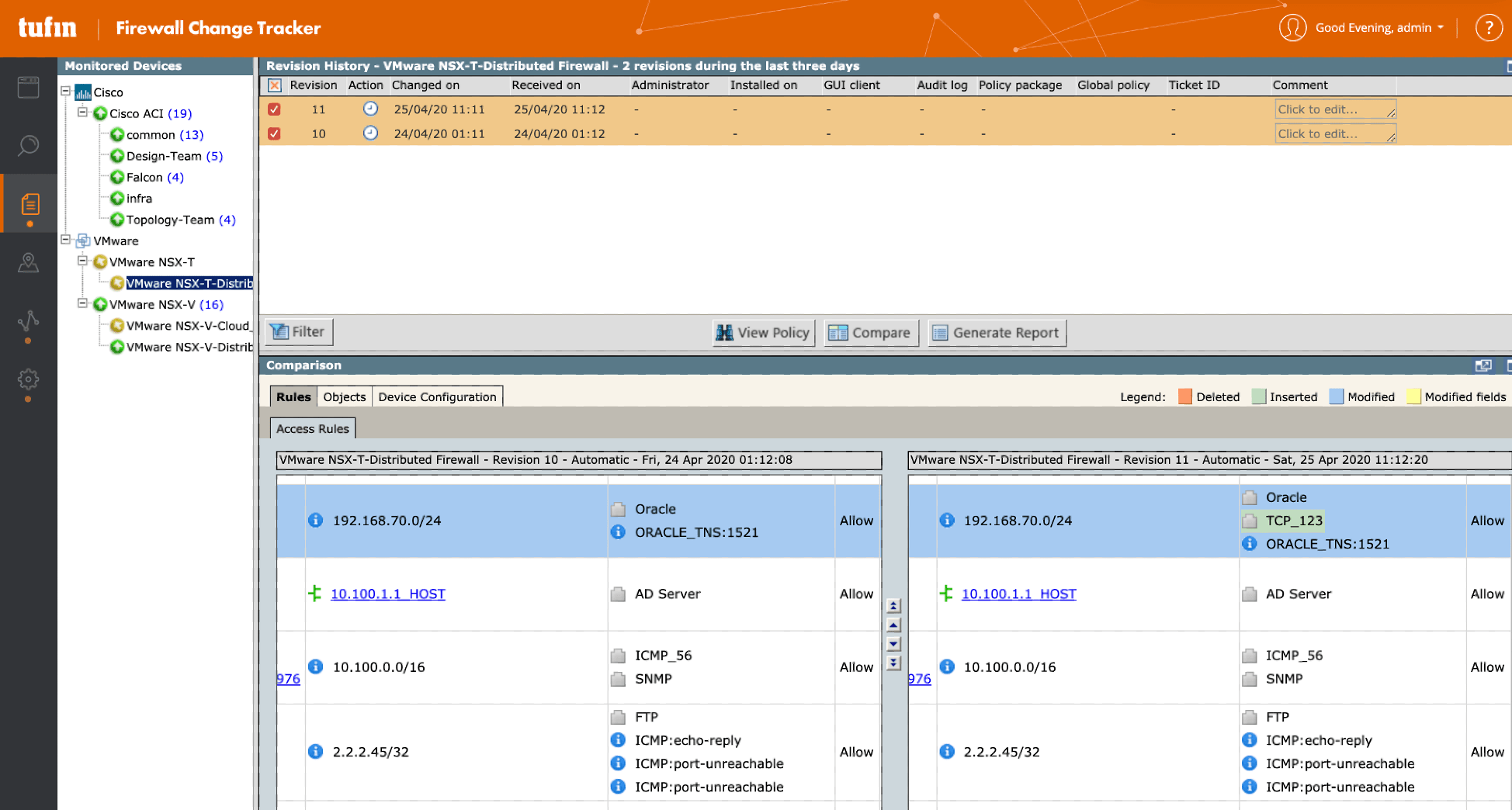The image size is (1512, 810).
Task: Uncheck revision 10 checkbox
Action: pos(274,133)
